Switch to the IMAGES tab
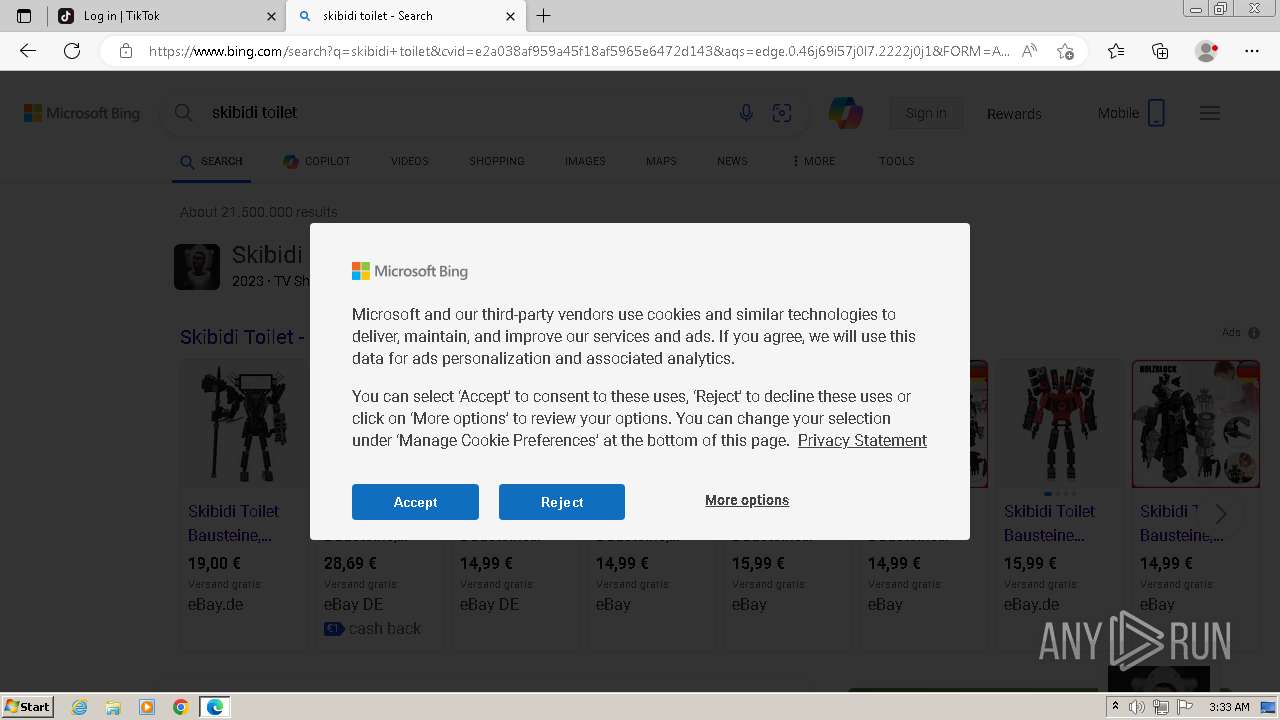 [x=585, y=161]
